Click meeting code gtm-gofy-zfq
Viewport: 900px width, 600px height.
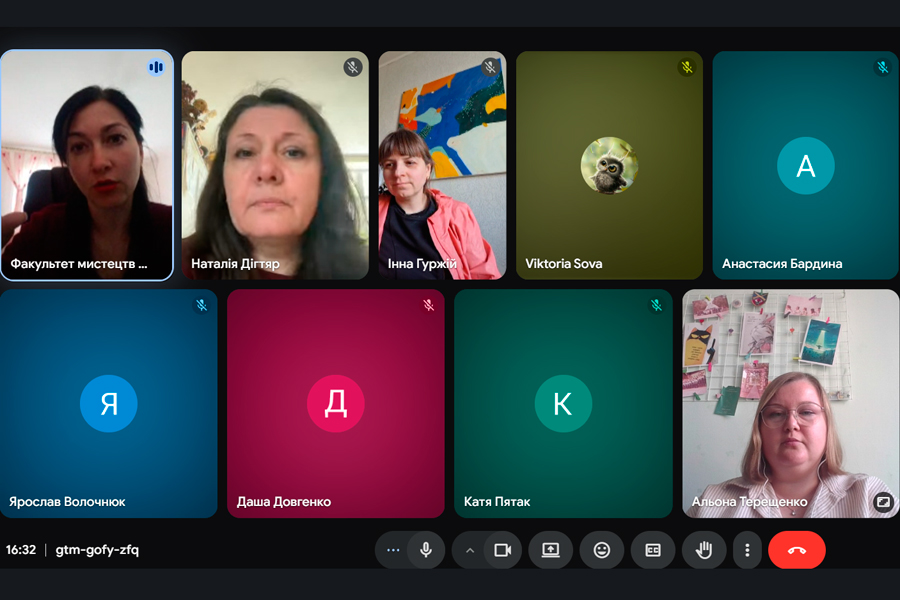coord(97,550)
